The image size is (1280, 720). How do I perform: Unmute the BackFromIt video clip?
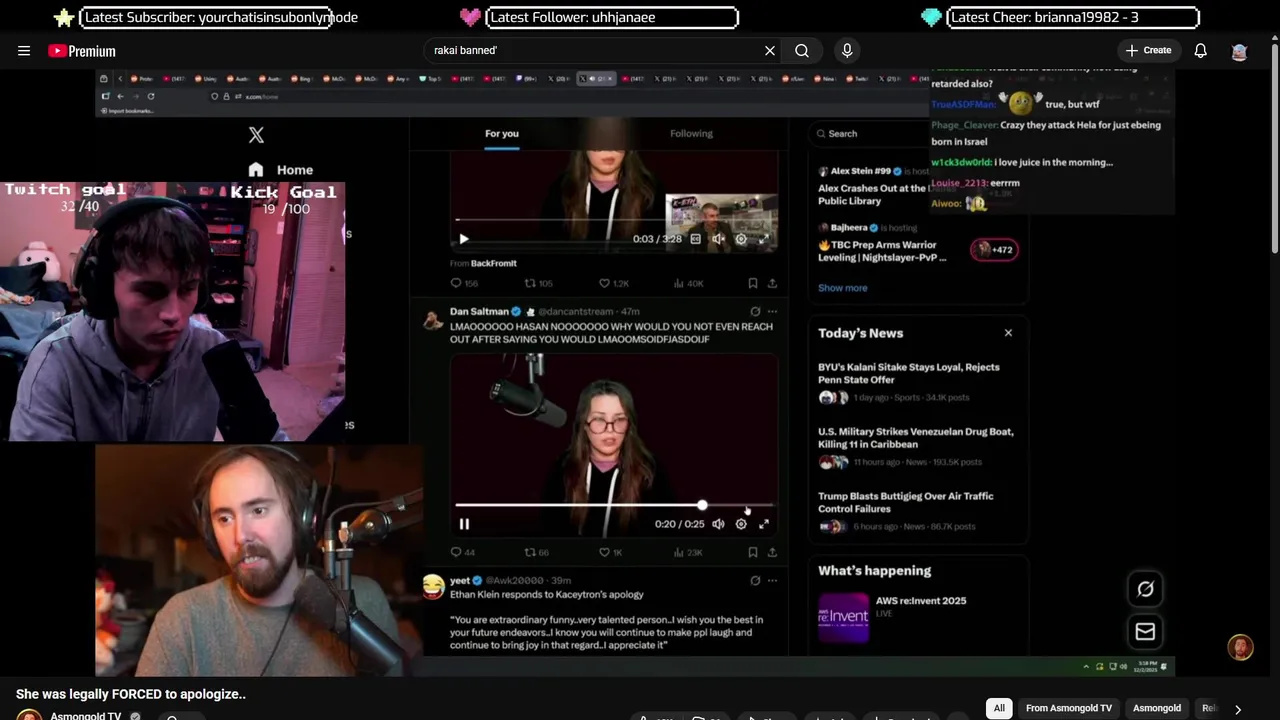tap(718, 239)
